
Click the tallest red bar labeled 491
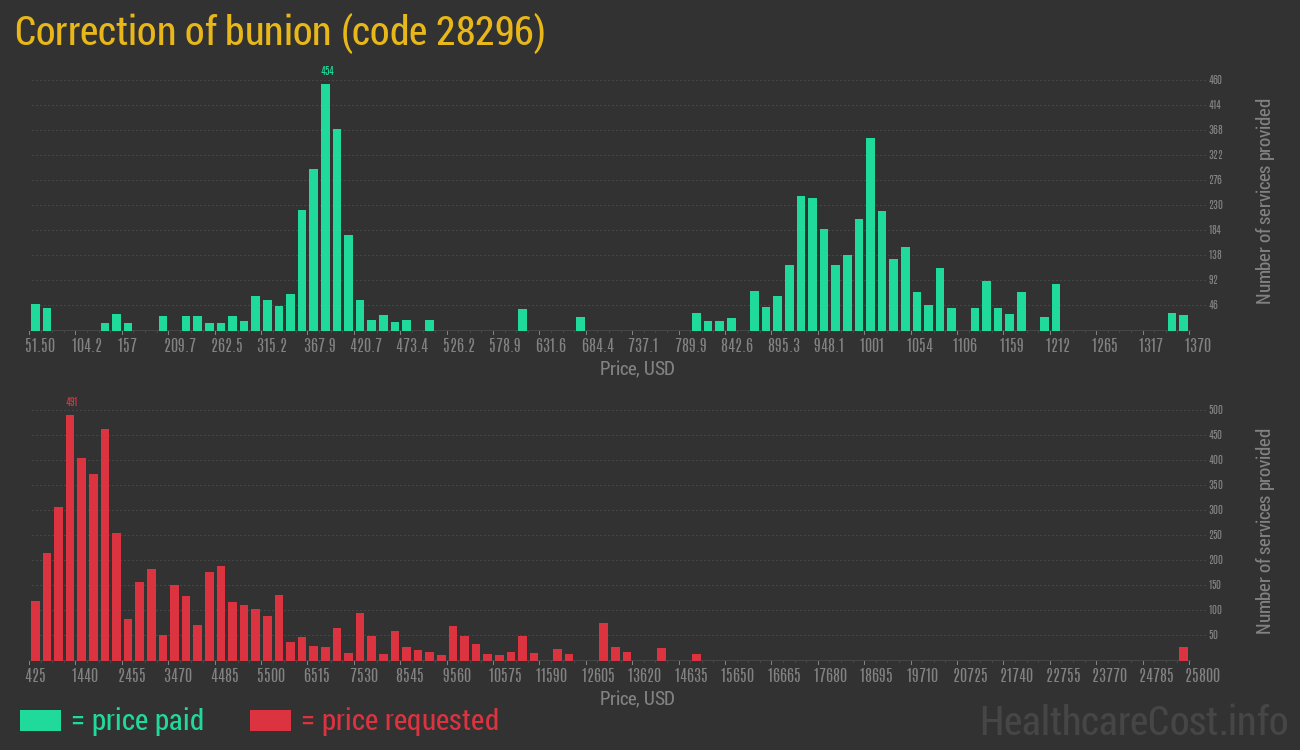[x=70, y=537]
